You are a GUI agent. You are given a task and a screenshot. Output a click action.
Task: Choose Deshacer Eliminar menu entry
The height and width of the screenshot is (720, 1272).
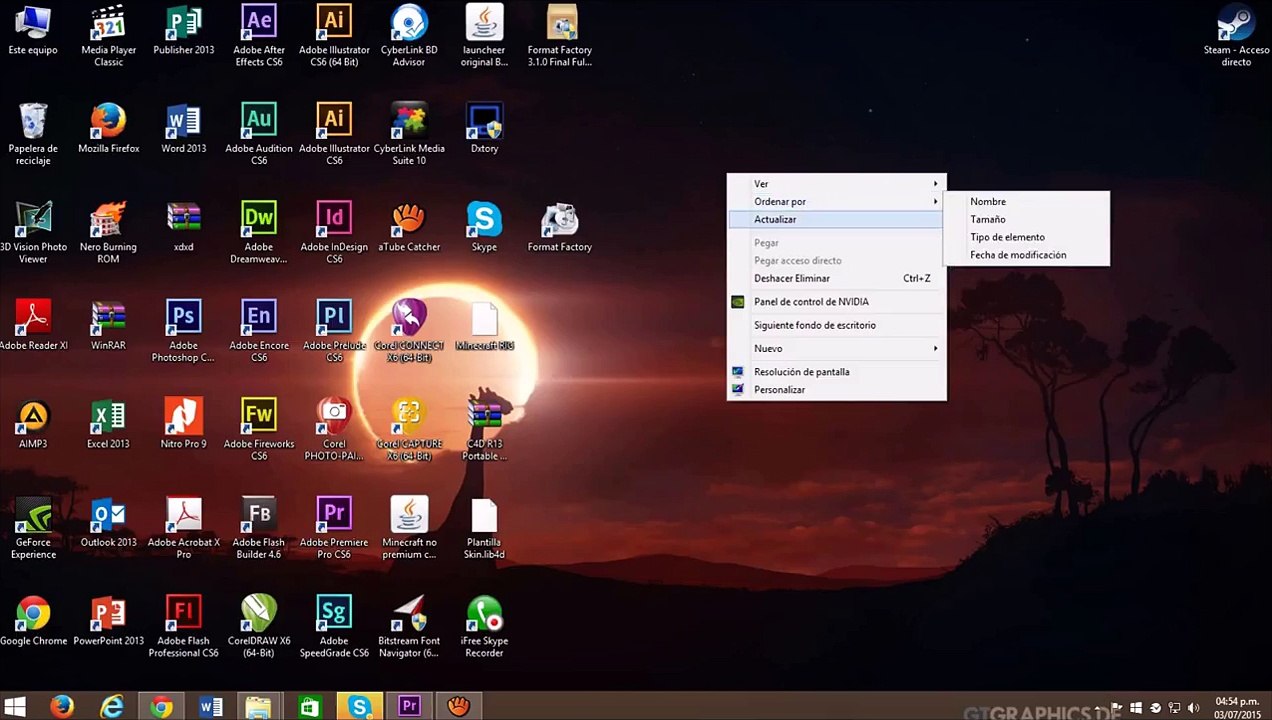836,279
